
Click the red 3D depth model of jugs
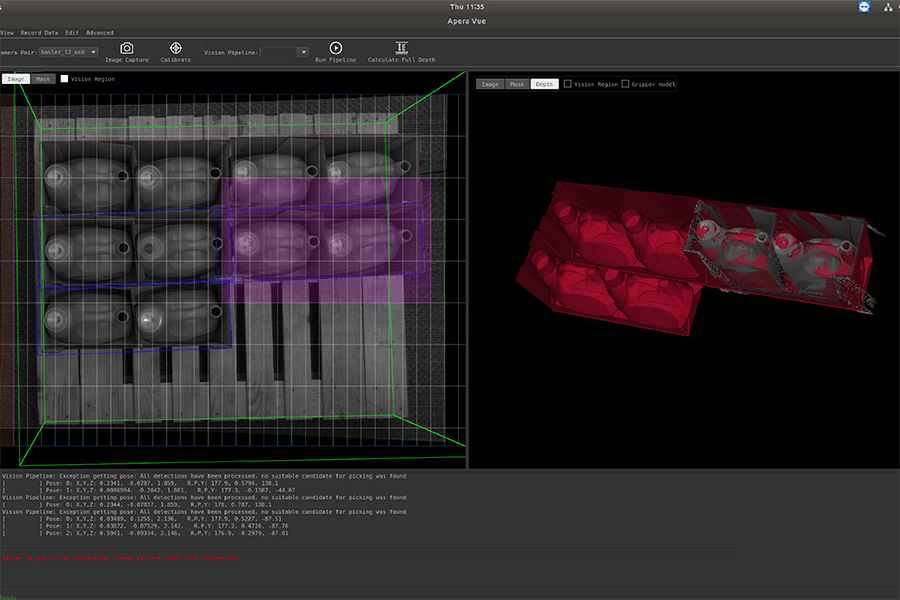coord(695,258)
